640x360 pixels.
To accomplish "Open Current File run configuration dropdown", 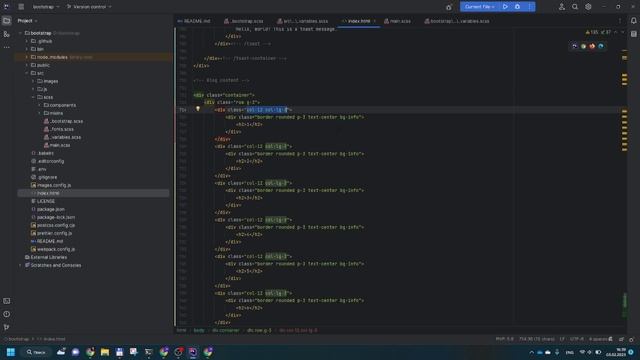I will (480, 7).
